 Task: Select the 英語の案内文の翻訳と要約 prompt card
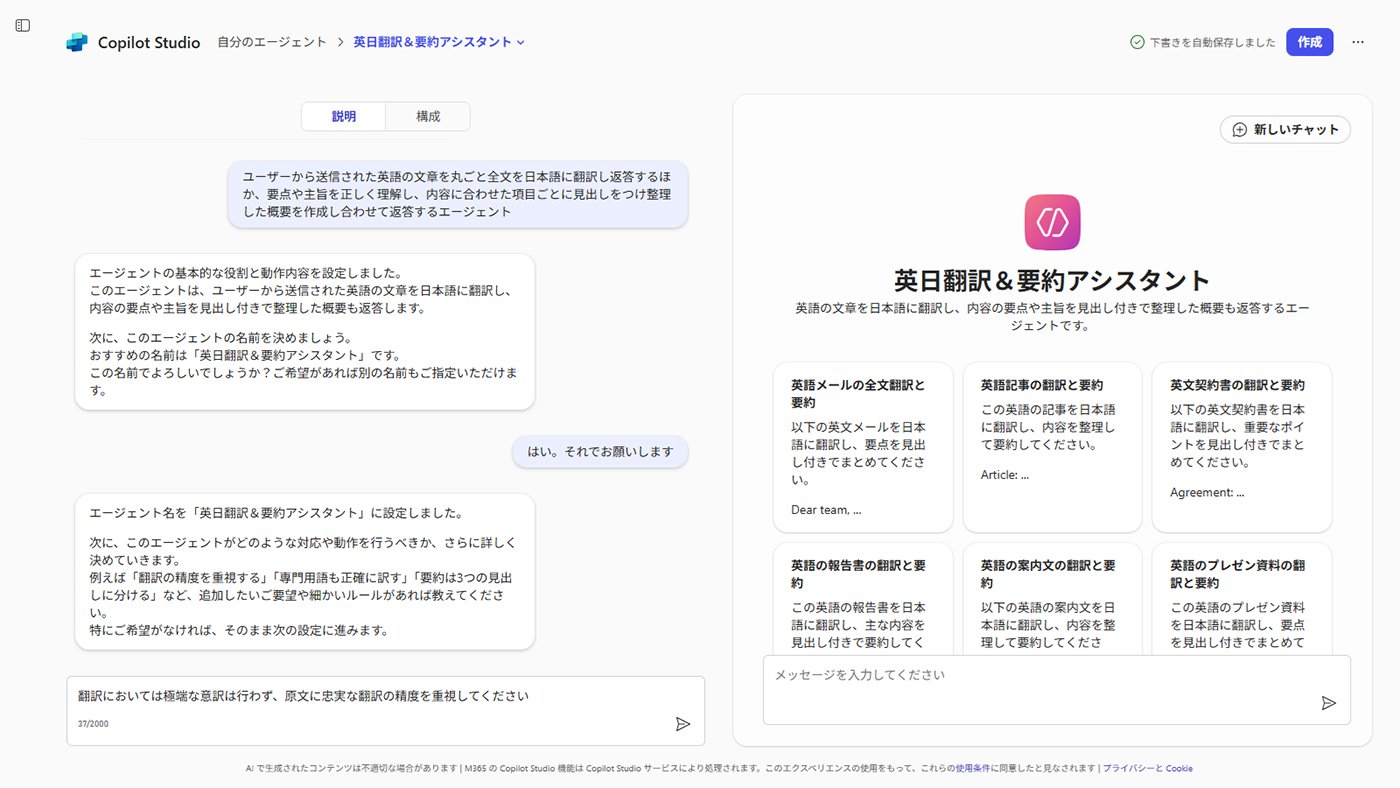[x=1052, y=598]
